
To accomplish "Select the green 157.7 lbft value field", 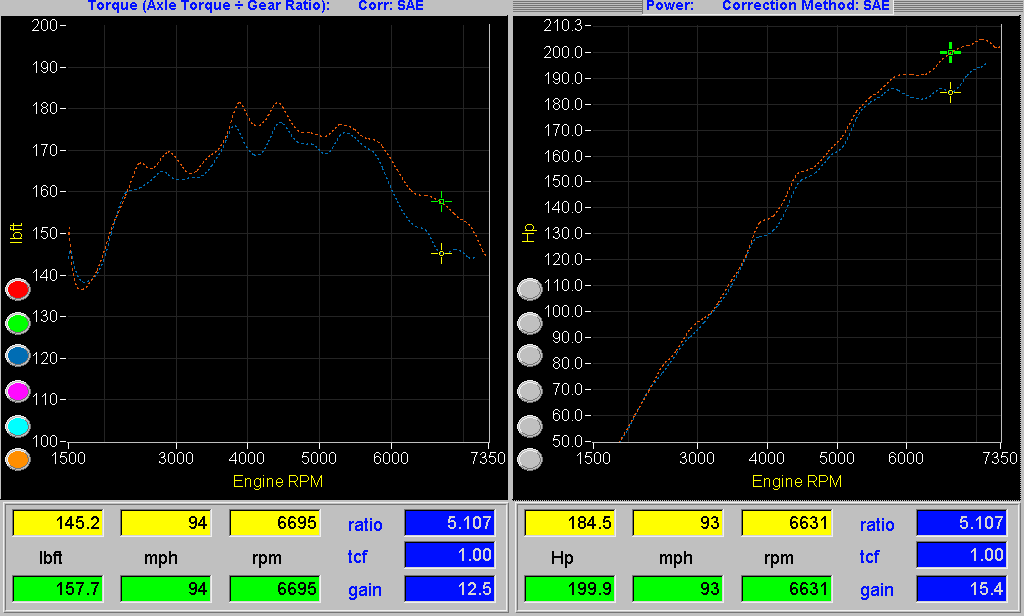I will pyautogui.click(x=58, y=589).
